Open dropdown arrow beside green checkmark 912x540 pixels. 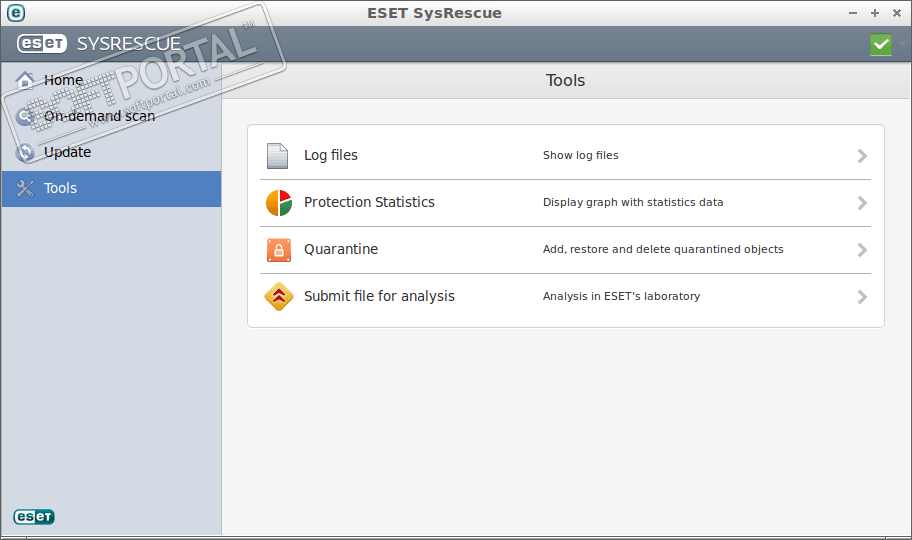click(x=902, y=44)
